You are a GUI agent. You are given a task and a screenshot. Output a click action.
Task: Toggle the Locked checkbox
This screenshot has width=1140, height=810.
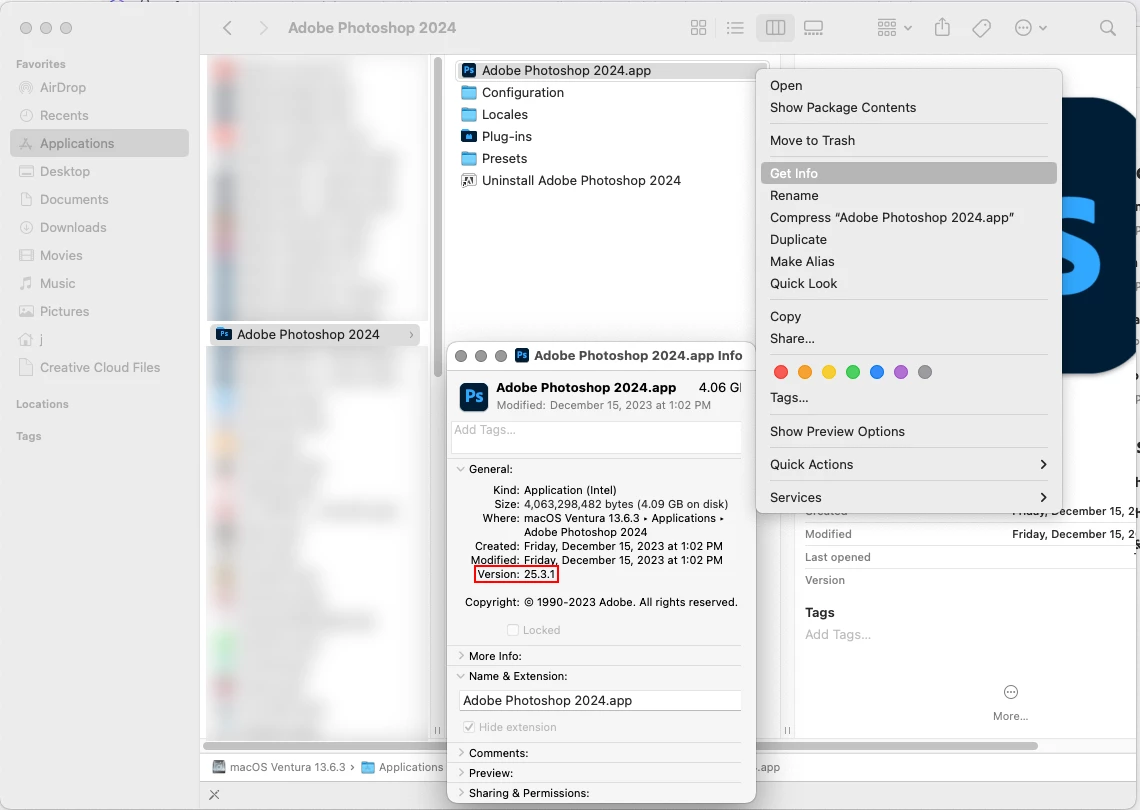[x=513, y=630]
